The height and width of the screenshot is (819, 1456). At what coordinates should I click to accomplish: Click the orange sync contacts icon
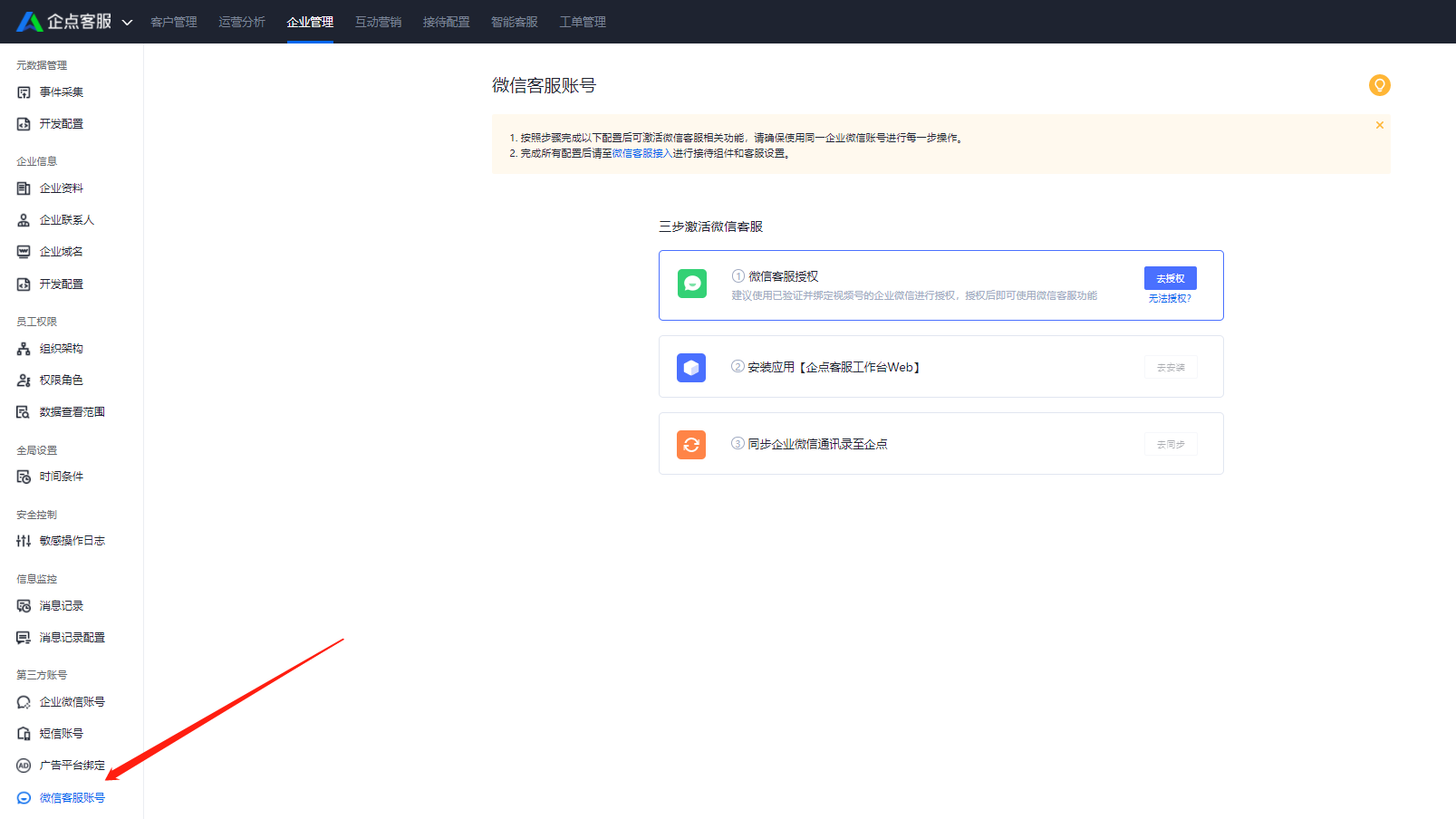coord(691,444)
